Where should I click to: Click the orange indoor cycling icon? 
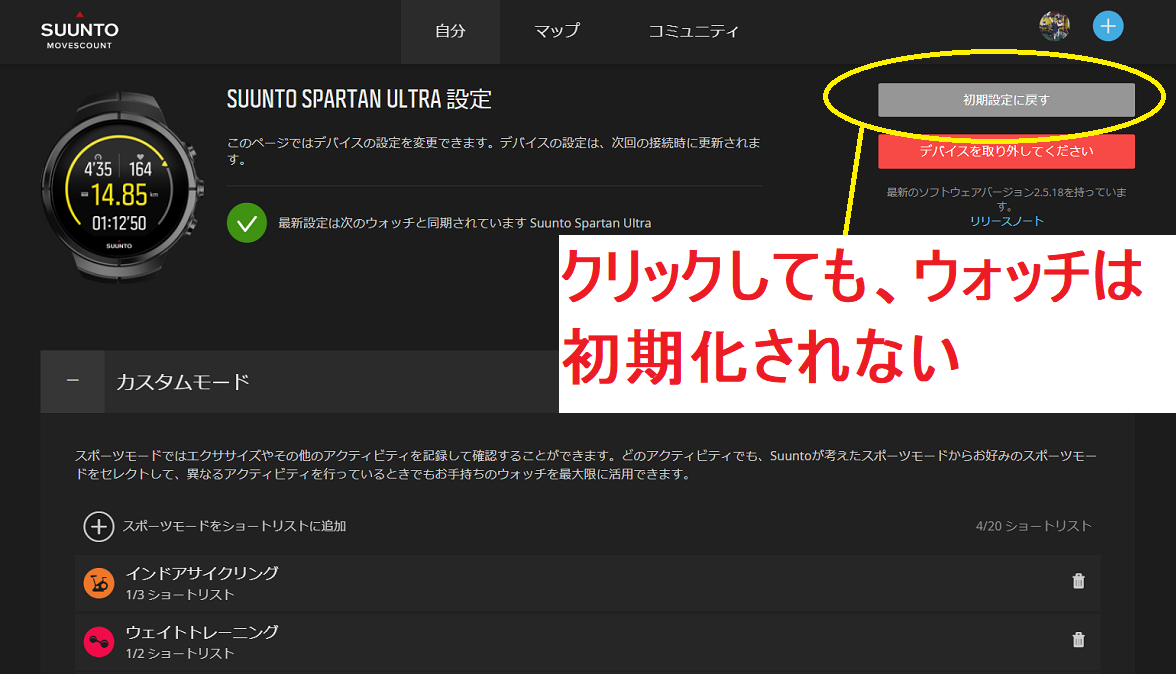click(99, 583)
